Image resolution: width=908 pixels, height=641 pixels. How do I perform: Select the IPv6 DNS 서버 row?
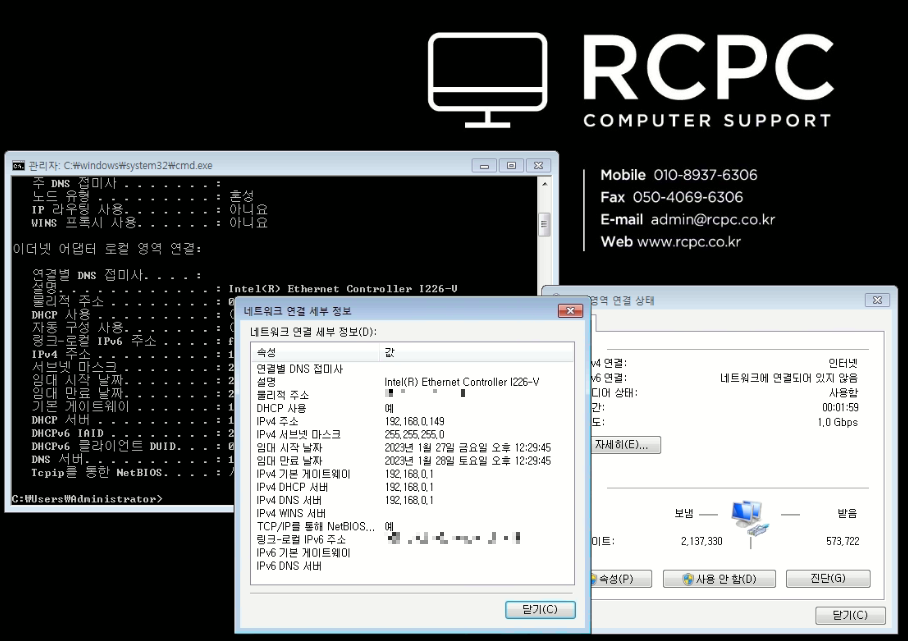[x=412, y=566]
